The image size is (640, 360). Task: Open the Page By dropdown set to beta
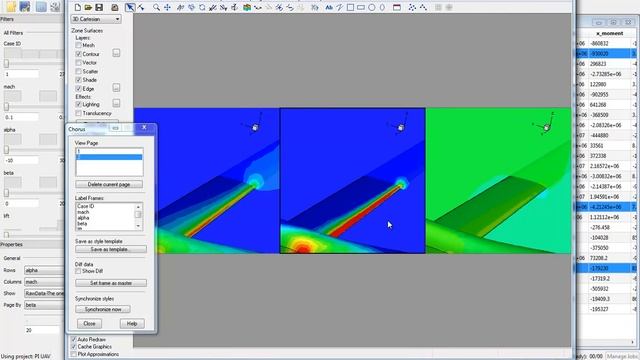(44, 305)
